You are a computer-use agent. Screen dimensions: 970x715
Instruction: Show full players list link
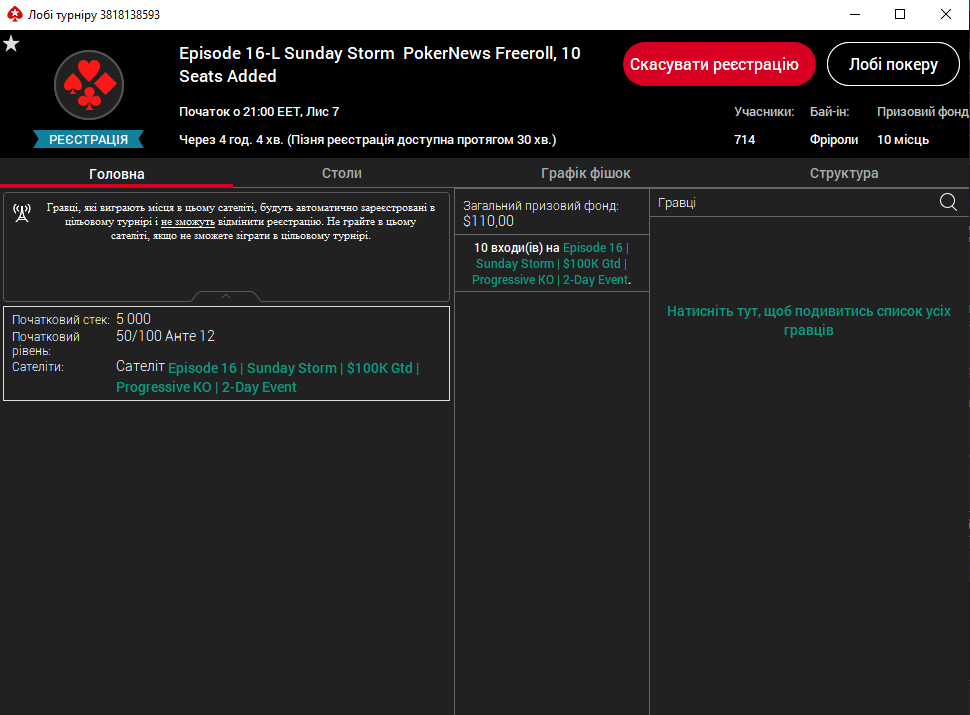point(809,320)
